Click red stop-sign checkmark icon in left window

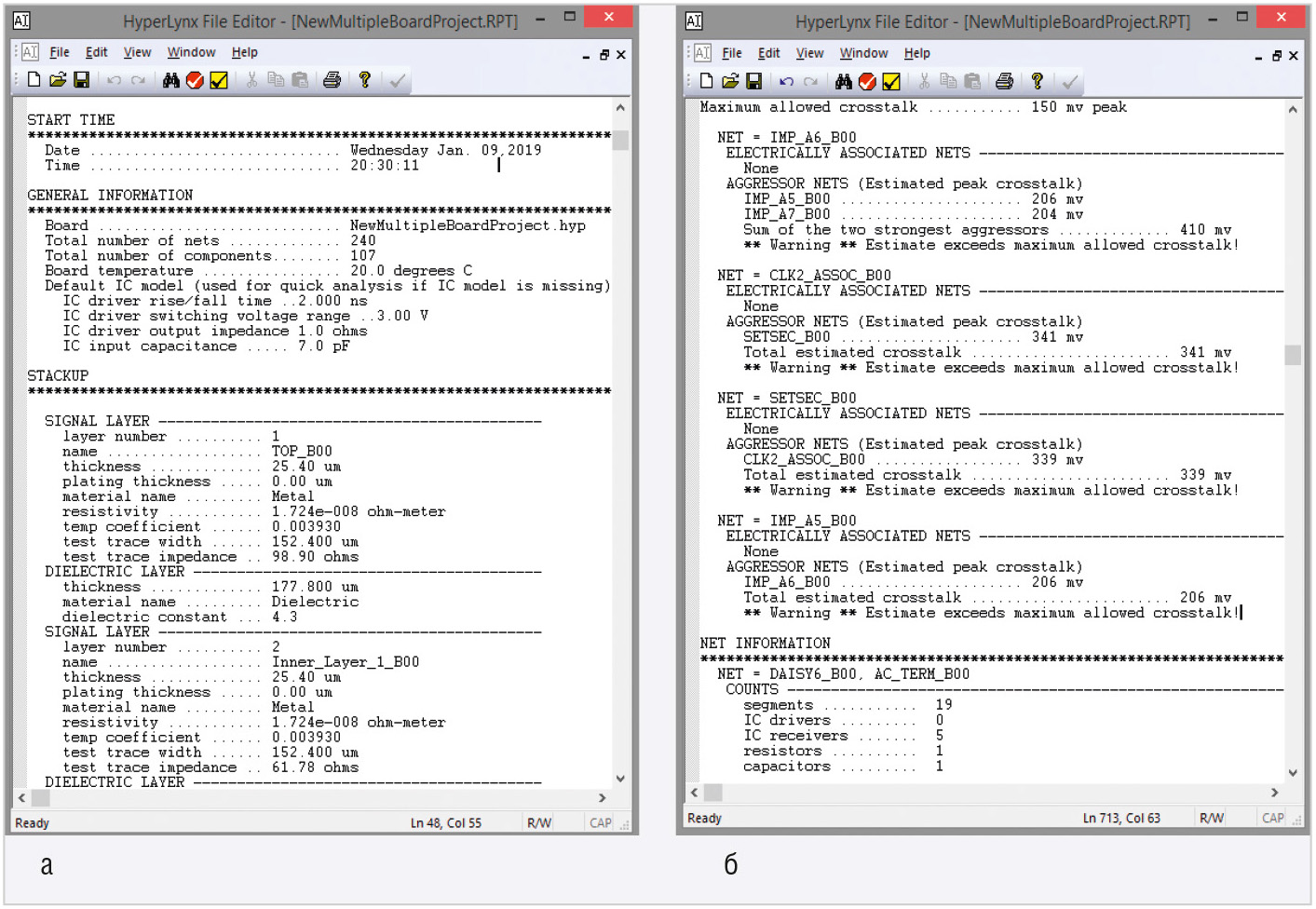click(x=195, y=80)
